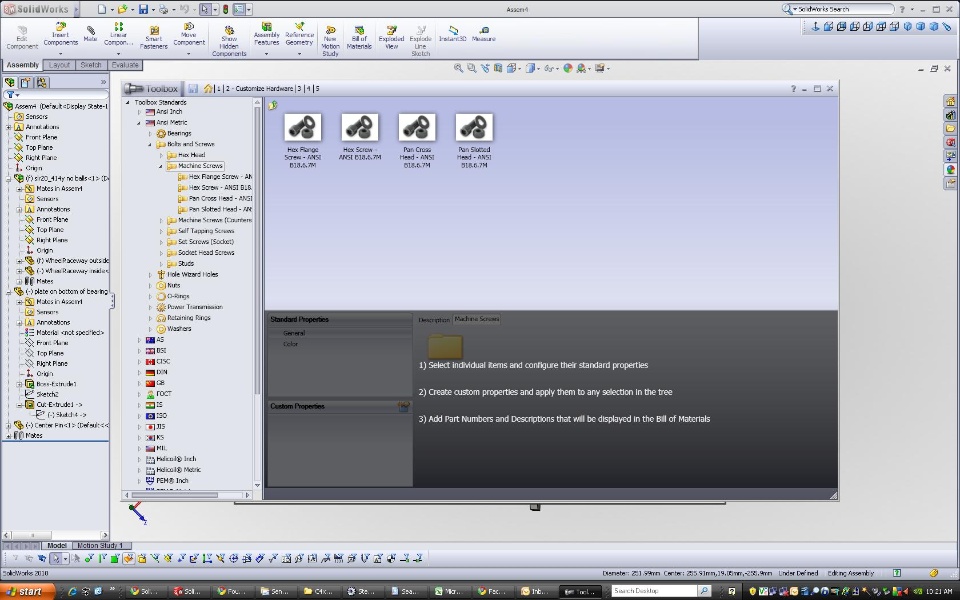Select the Hex Flange Screw thumbnail
The image size is (960, 600).
pos(302,127)
